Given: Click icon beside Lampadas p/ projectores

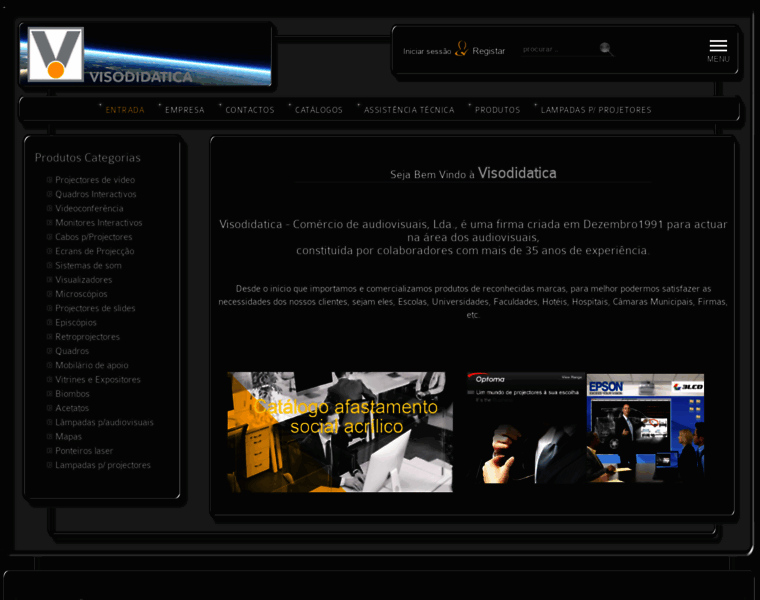Looking at the screenshot, I should [x=49, y=465].
